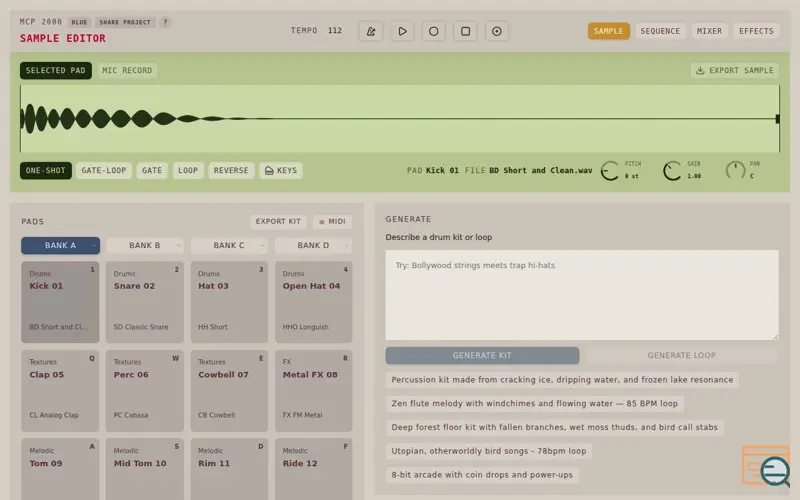Select the Selected Pad tab
800x500 pixels.
56,70
